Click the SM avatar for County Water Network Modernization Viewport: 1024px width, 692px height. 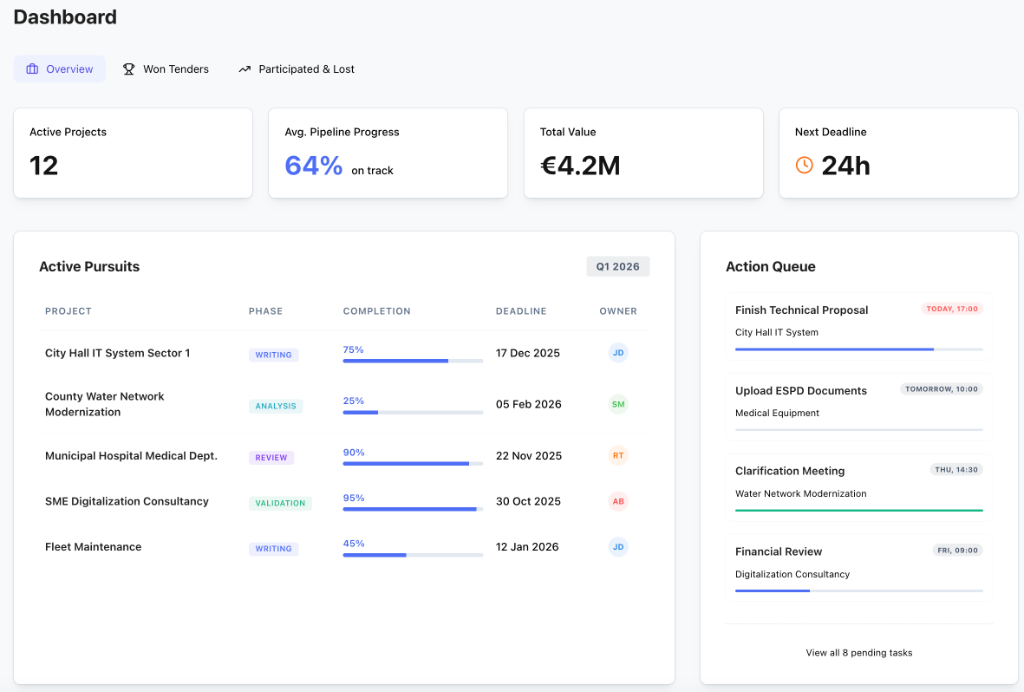pos(618,404)
